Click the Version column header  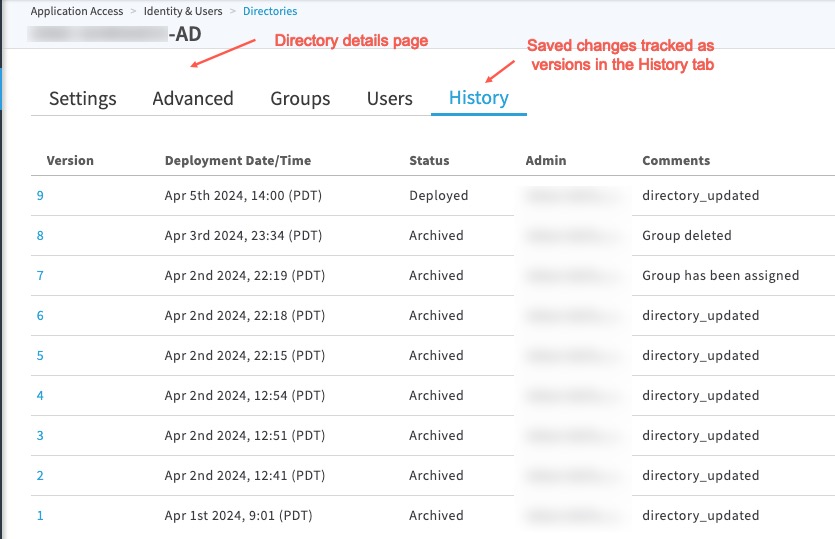pos(70,160)
